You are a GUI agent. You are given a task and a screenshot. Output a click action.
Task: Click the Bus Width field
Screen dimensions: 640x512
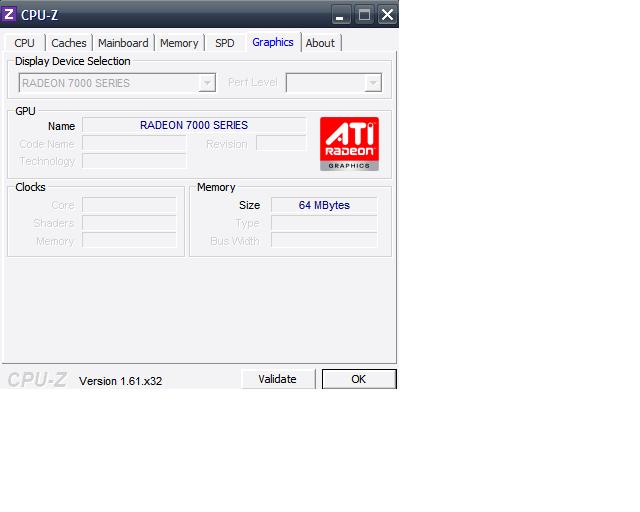click(324, 240)
